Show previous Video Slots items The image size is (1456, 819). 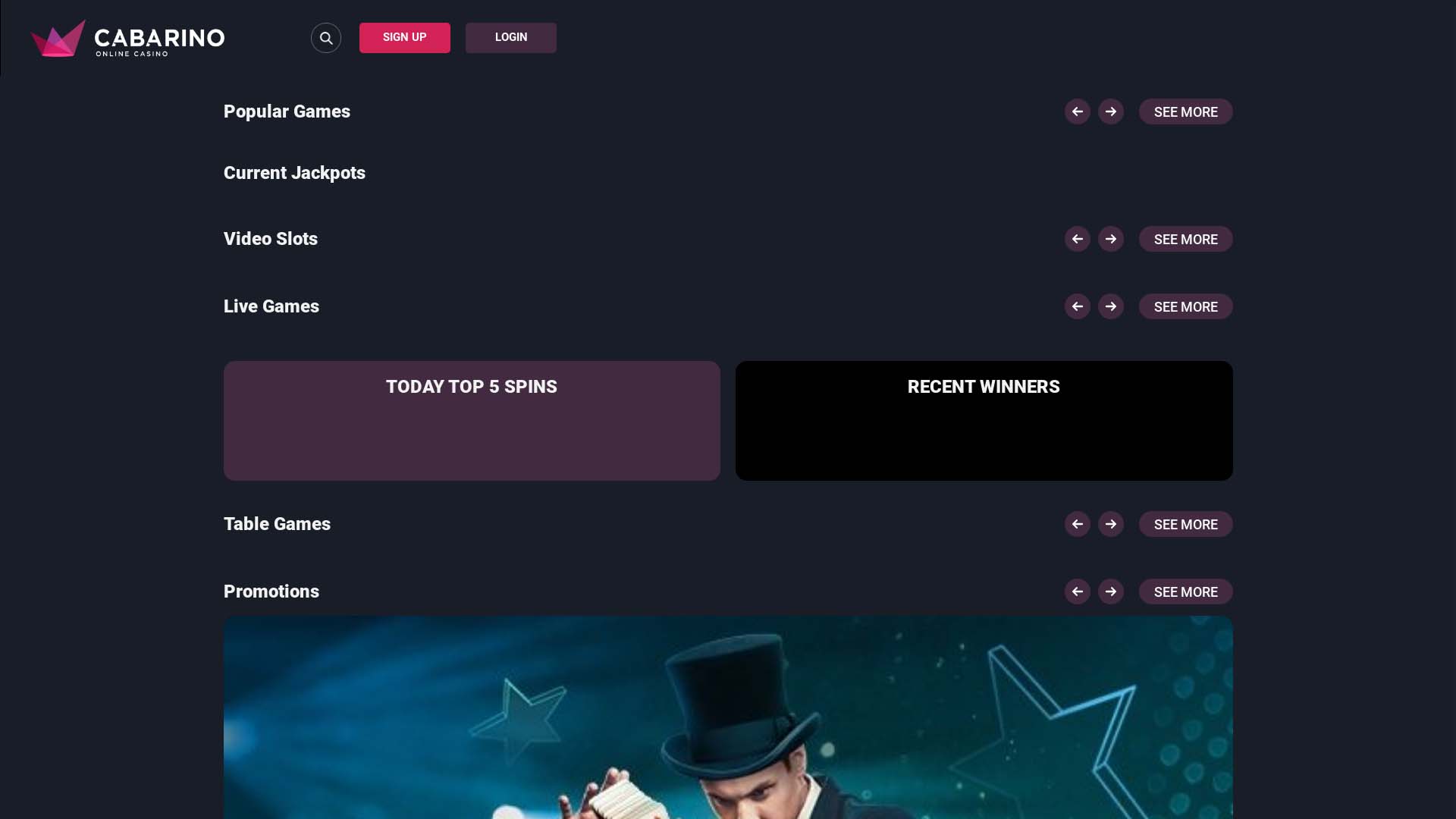pos(1078,239)
